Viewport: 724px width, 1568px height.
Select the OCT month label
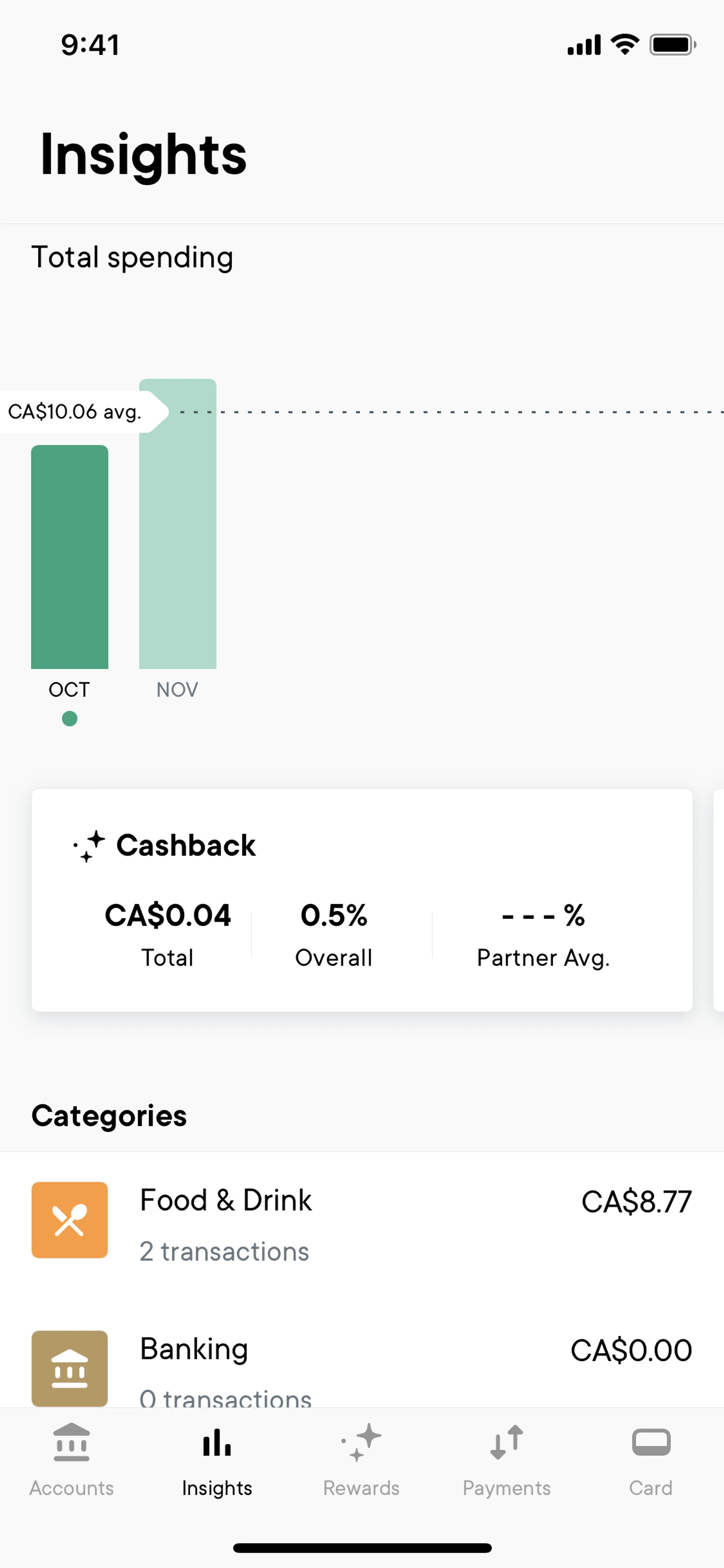(x=69, y=690)
